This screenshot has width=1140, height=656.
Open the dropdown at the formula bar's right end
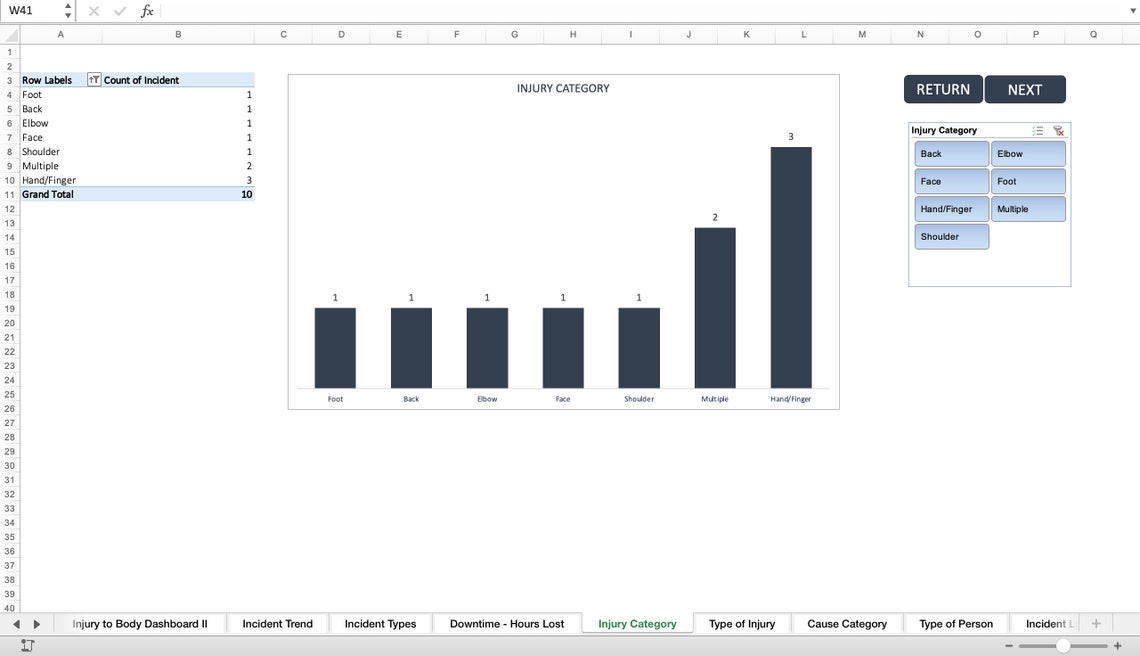[1130, 11]
